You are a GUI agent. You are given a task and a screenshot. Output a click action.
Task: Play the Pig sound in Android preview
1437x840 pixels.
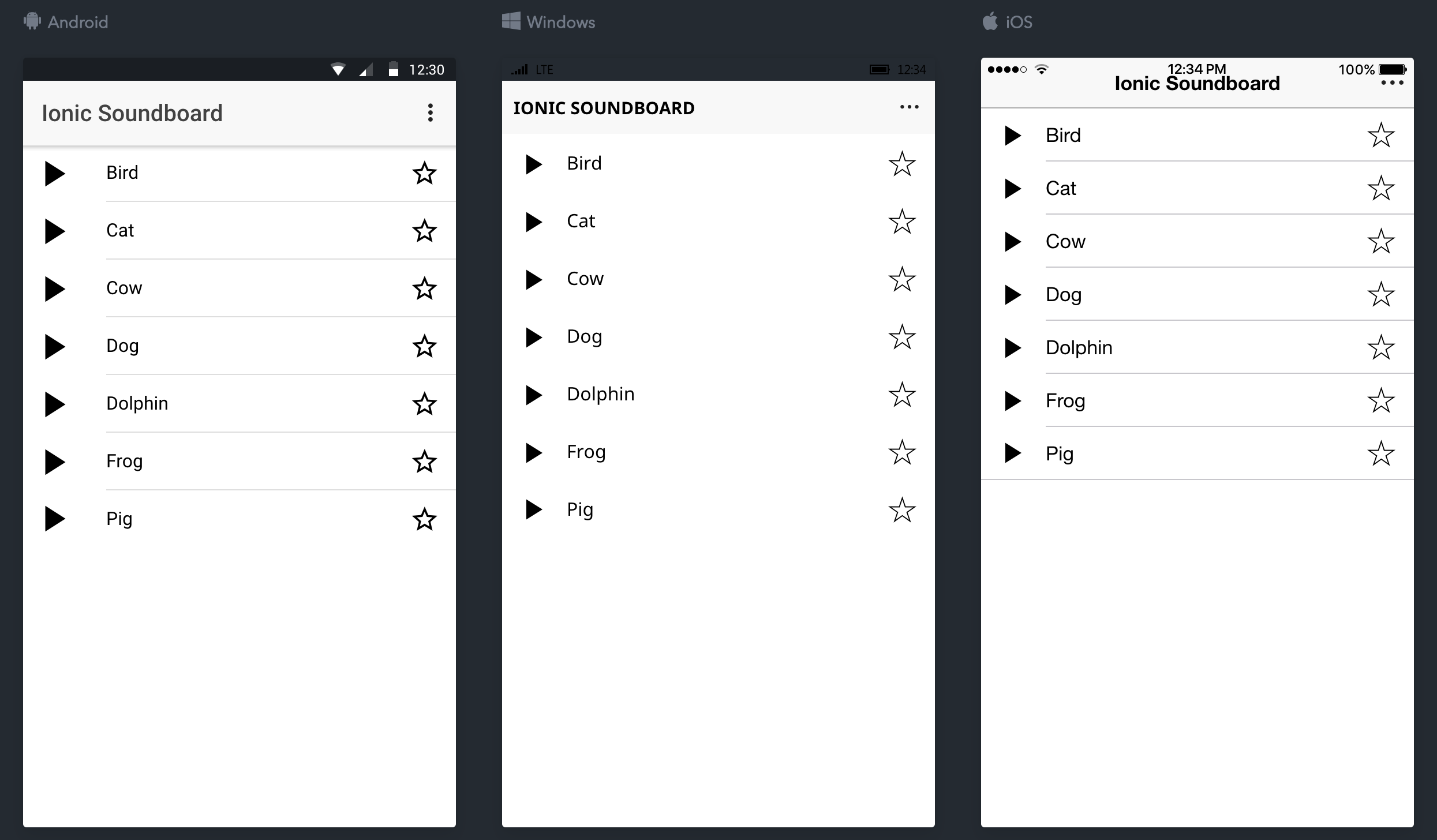pyautogui.click(x=55, y=519)
